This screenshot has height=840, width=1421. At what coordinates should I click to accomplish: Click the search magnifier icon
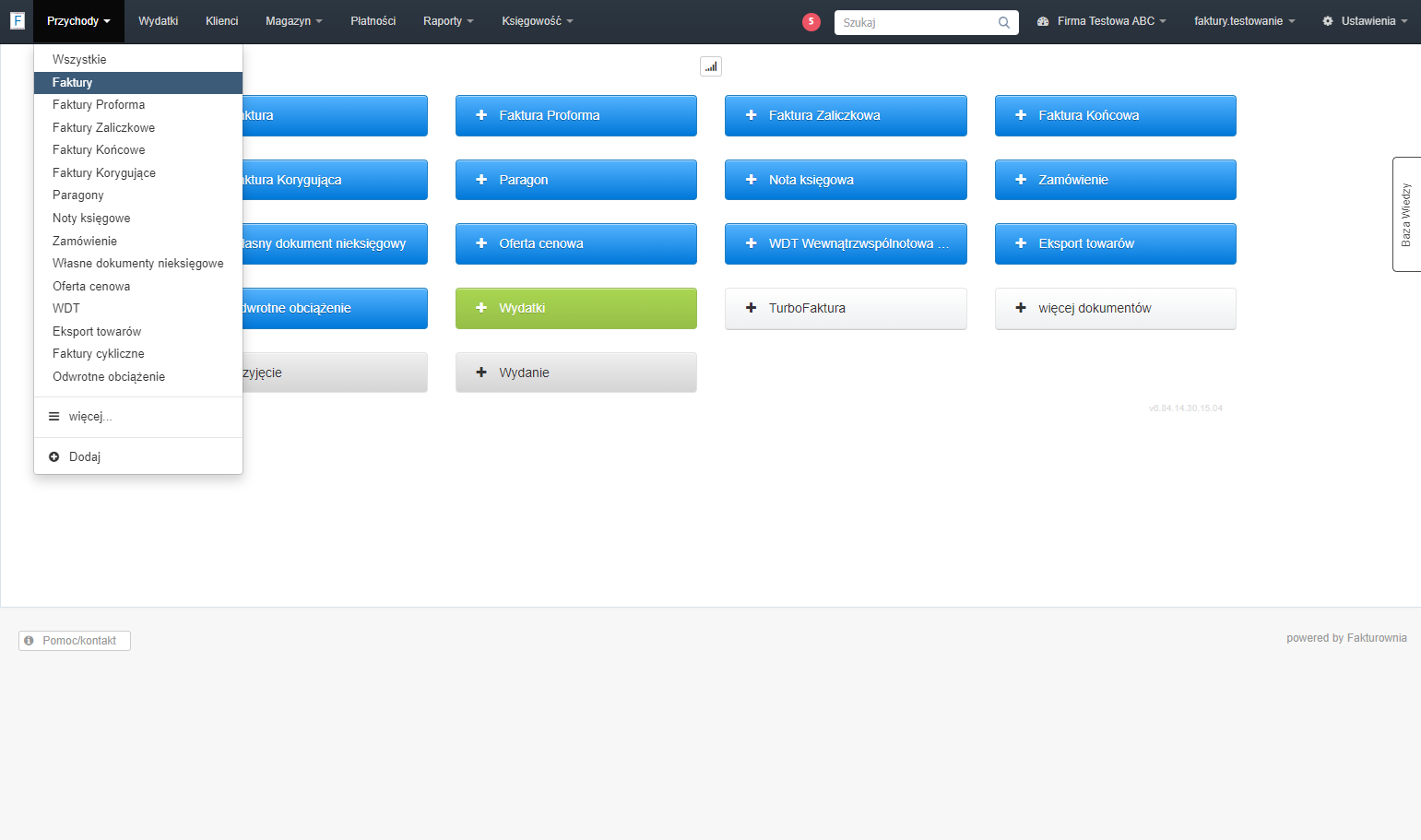1004,22
